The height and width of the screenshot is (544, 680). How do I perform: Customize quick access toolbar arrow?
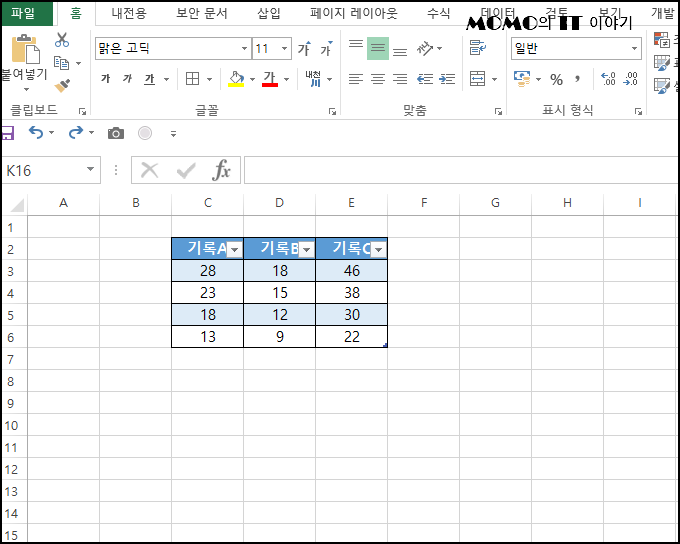coord(173,134)
